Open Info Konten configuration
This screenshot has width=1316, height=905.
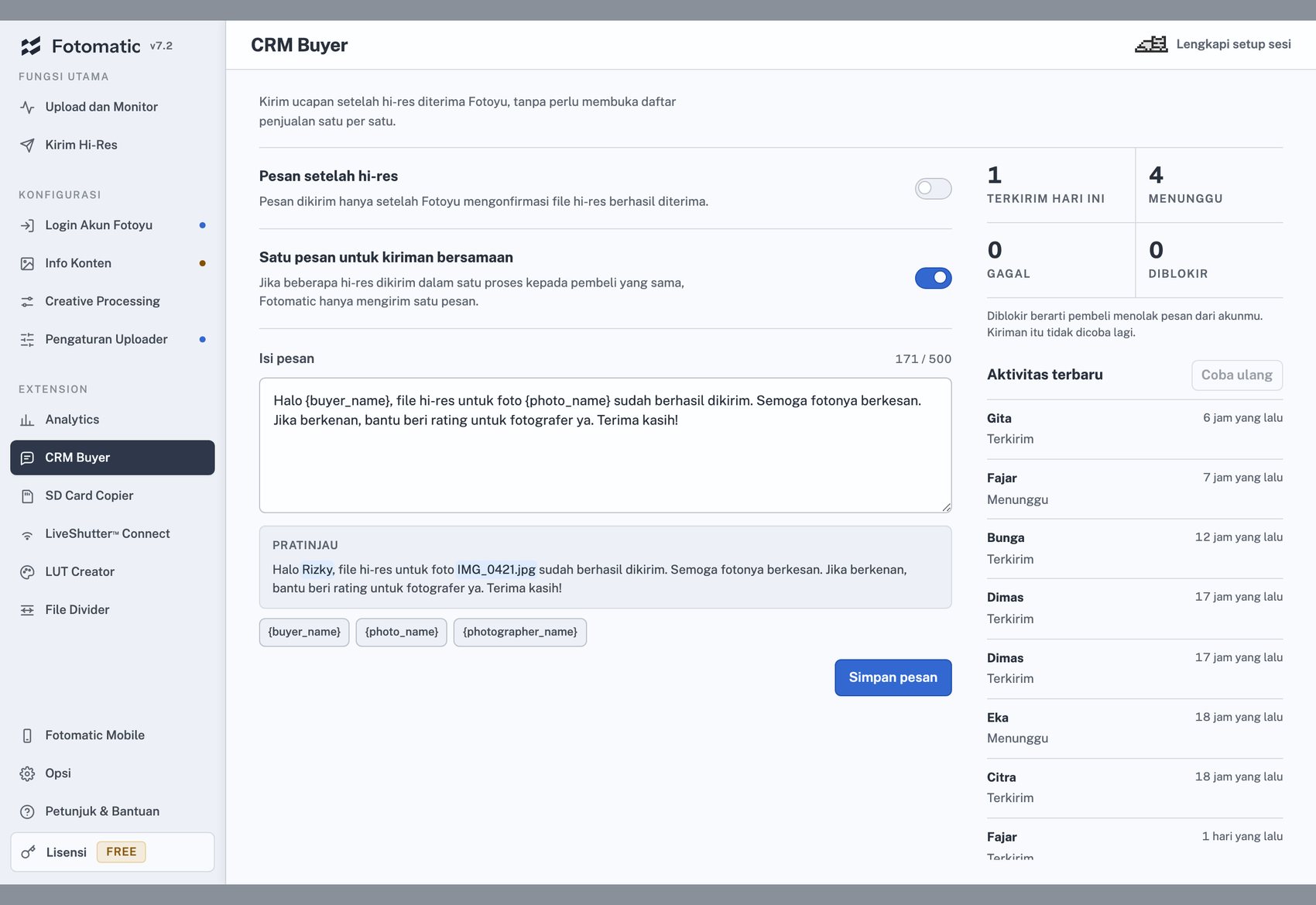point(112,263)
